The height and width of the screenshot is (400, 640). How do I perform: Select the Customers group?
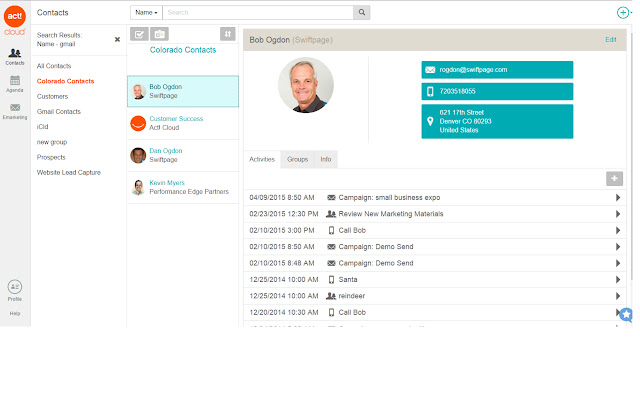click(52, 96)
